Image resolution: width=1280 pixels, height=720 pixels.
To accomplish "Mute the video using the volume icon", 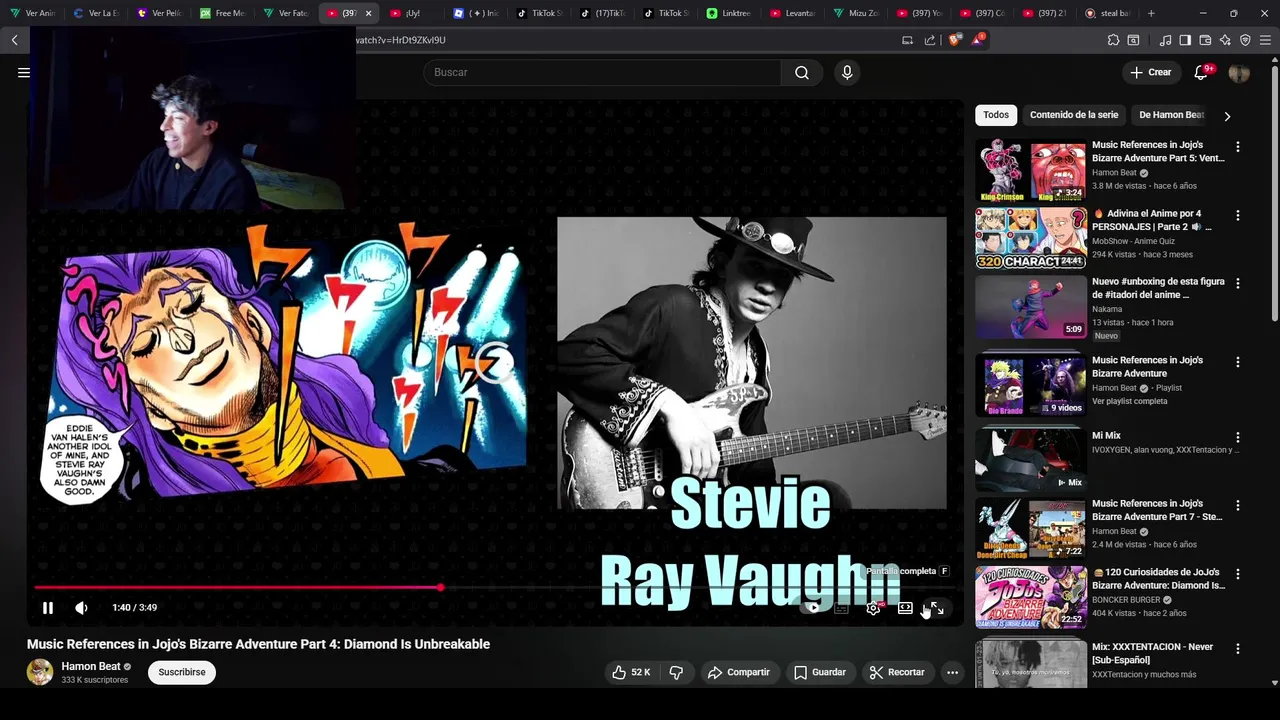I will pyautogui.click(x=81, y=608).
